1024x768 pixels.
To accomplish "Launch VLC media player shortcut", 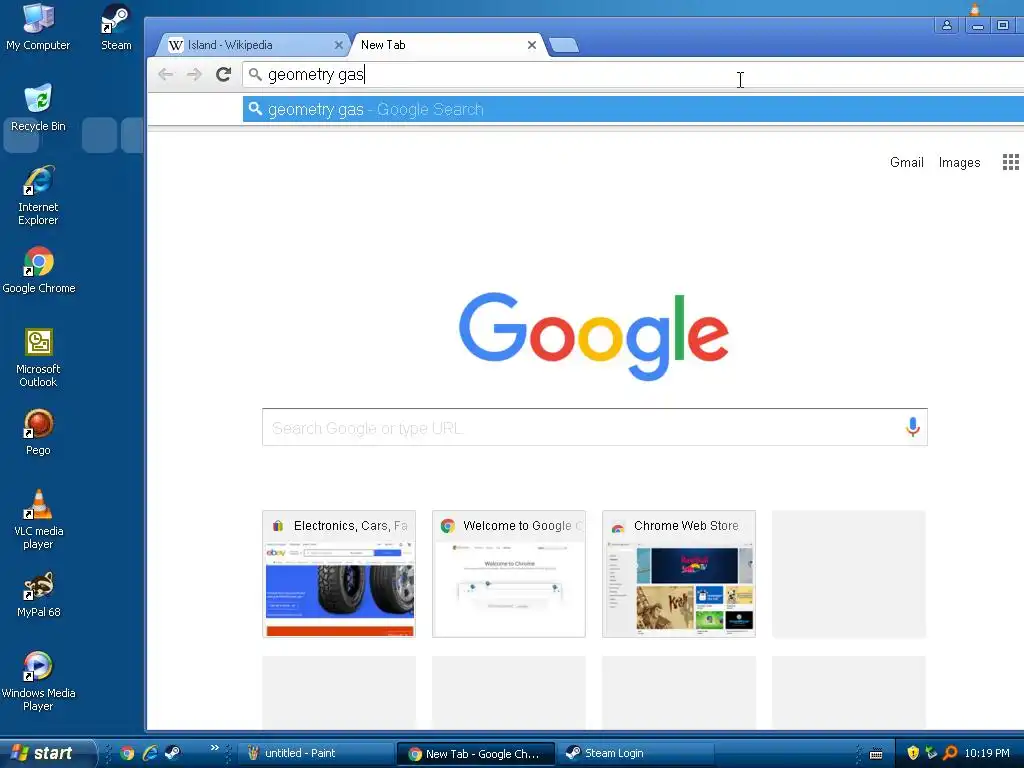I will pos(38,520).
